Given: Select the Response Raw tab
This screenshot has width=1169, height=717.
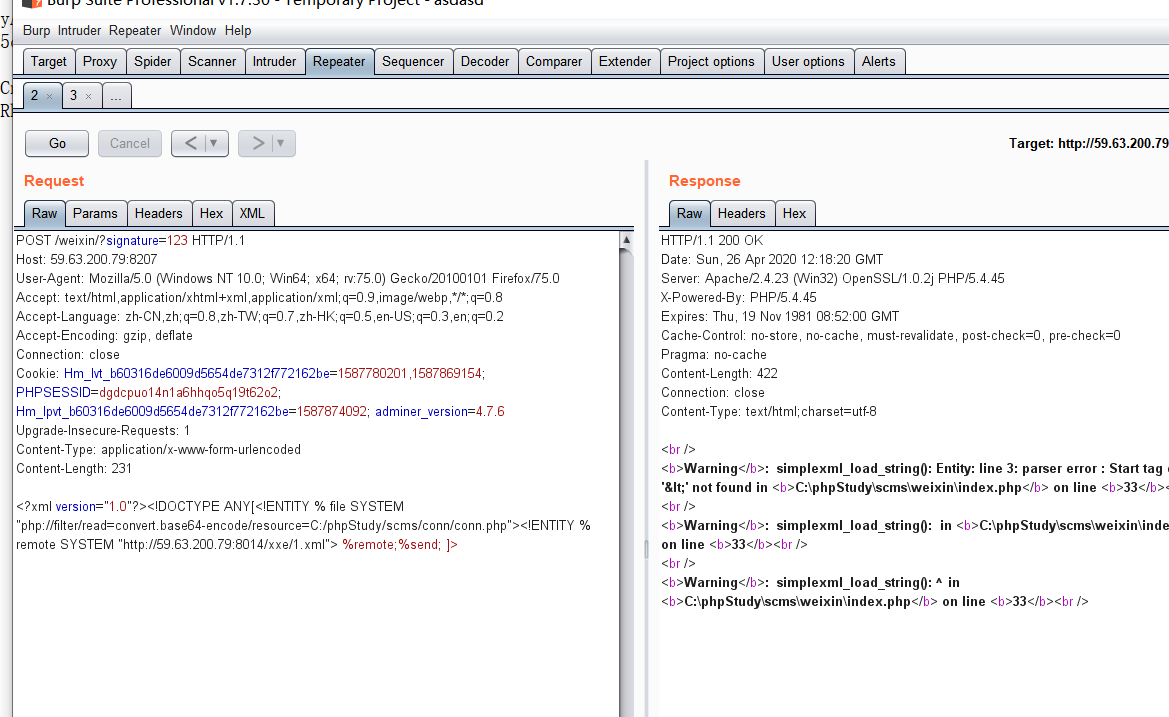Looking at the screenshot, I should [690, 213].
